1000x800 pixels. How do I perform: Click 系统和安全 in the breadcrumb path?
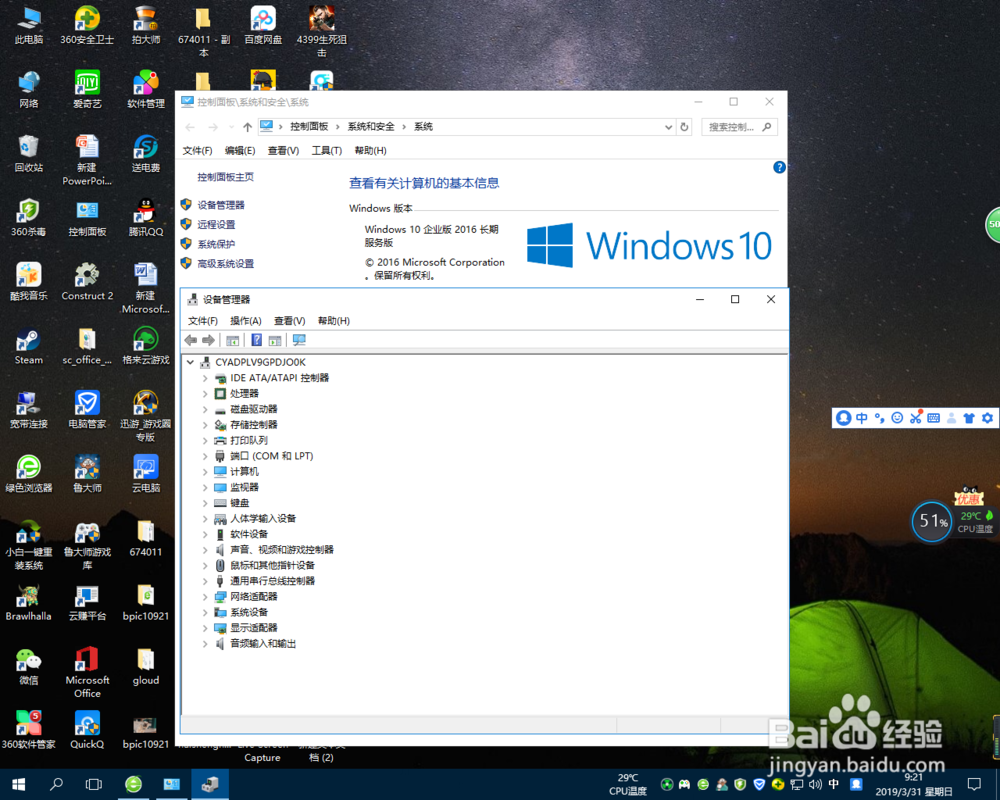[371, 127]
